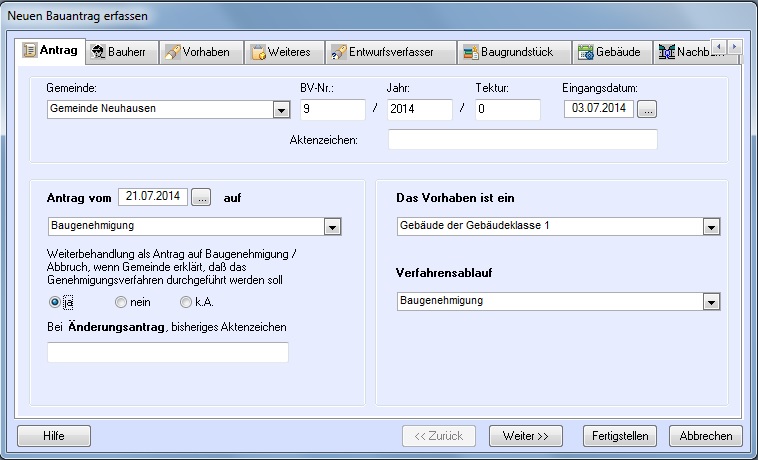This screenshot has height=460, width=758.
Task: Select the 'nein' radio button
Action: (121, 302)
